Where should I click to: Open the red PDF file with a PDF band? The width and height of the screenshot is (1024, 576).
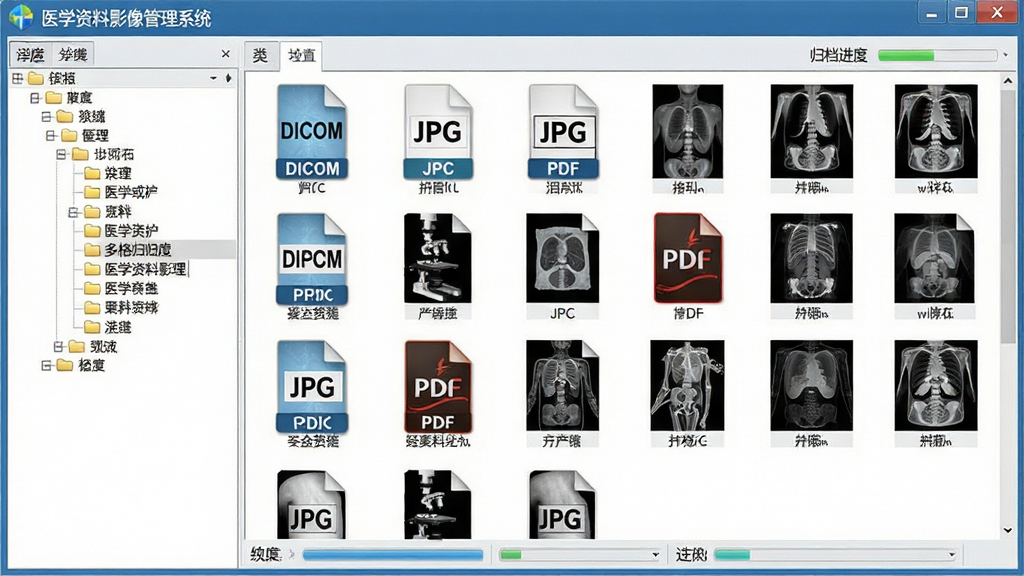click(438, 387)
